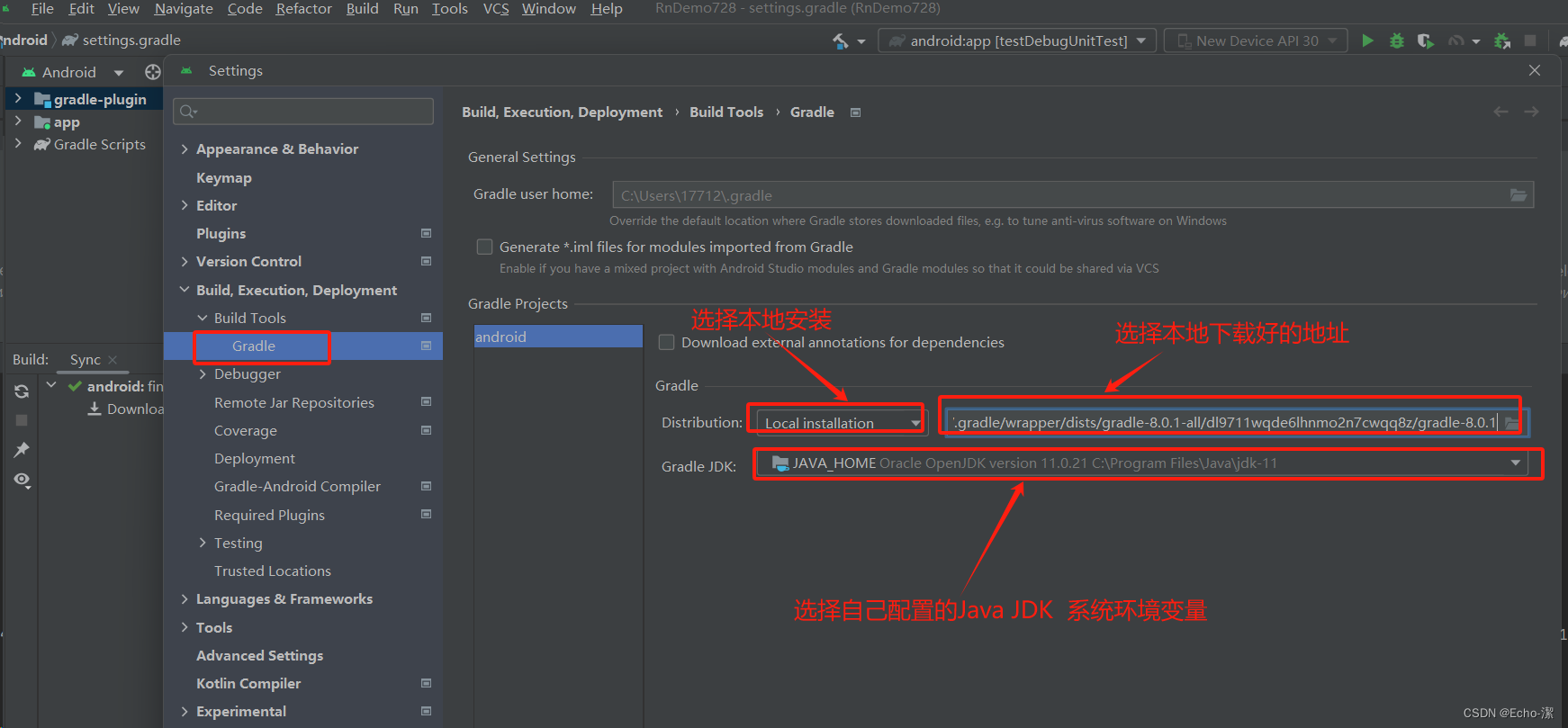Viewport: 1568px width, 728px height.
Task: Browse for the Gradle user home folder
Action: tap(1518, 195)
